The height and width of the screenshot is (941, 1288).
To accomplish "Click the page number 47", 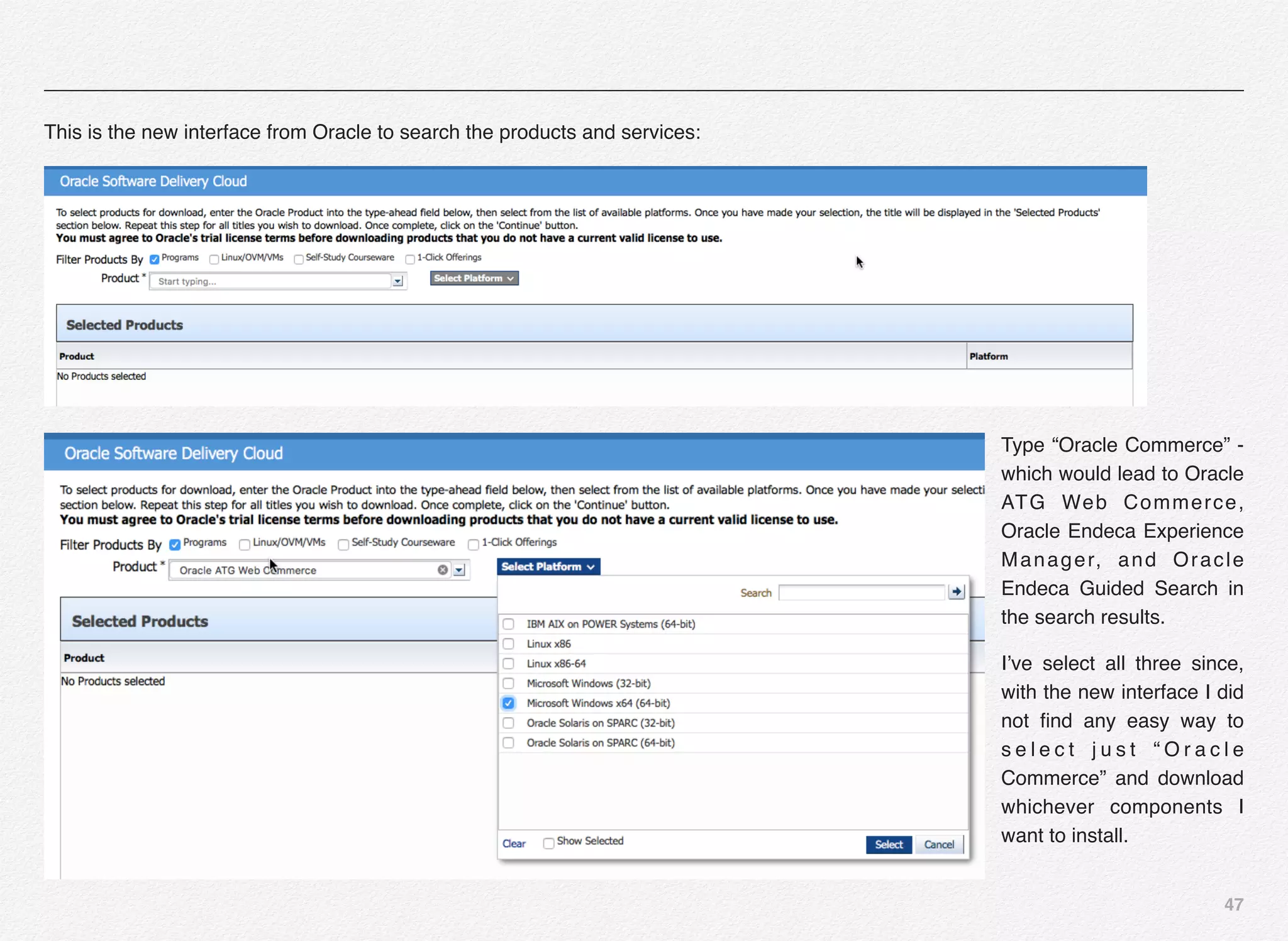I will pyautogui.click(x=1233, y=905).
